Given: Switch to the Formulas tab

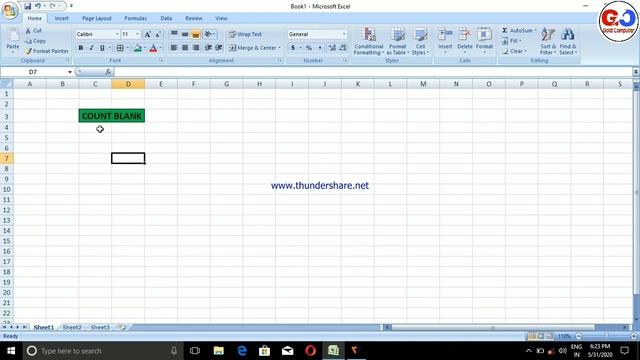Looking at the screenshot, I should click(x=136, y=18).
